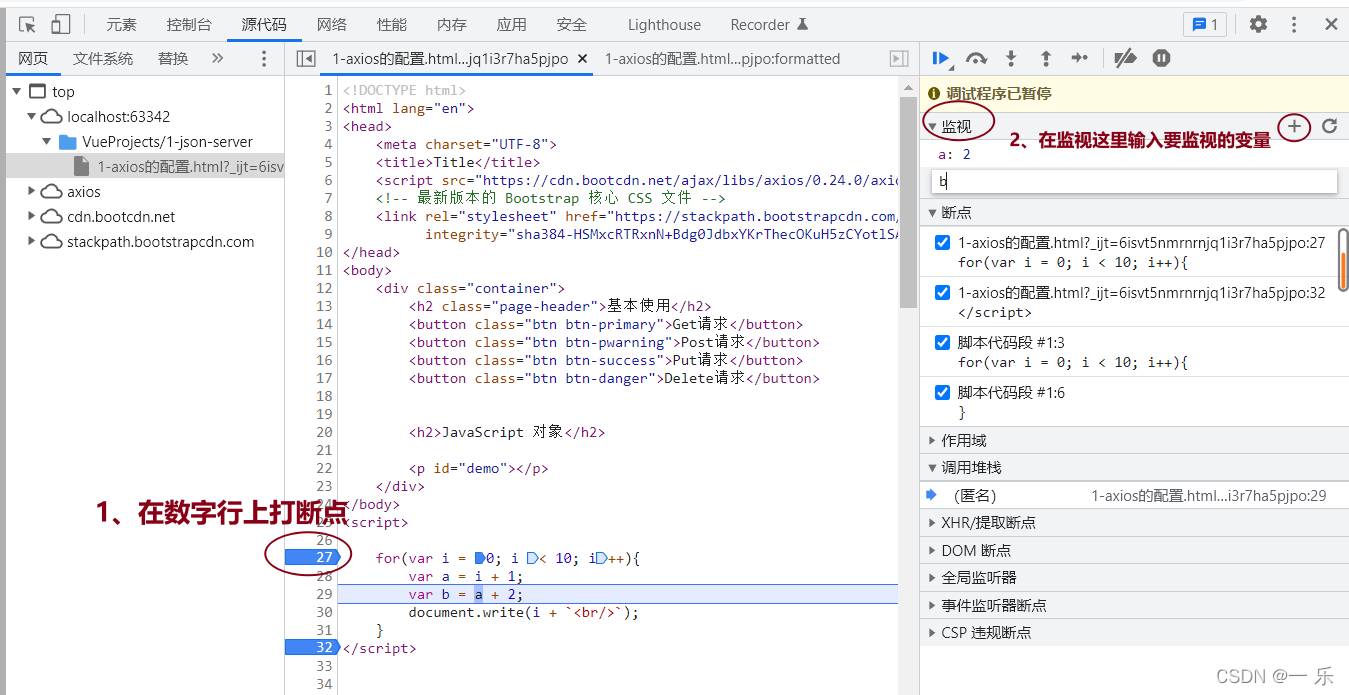The image size is (1349, 695).
Task: Close the 1-axios的配置.html editor tab
Action: pos(583,59)
